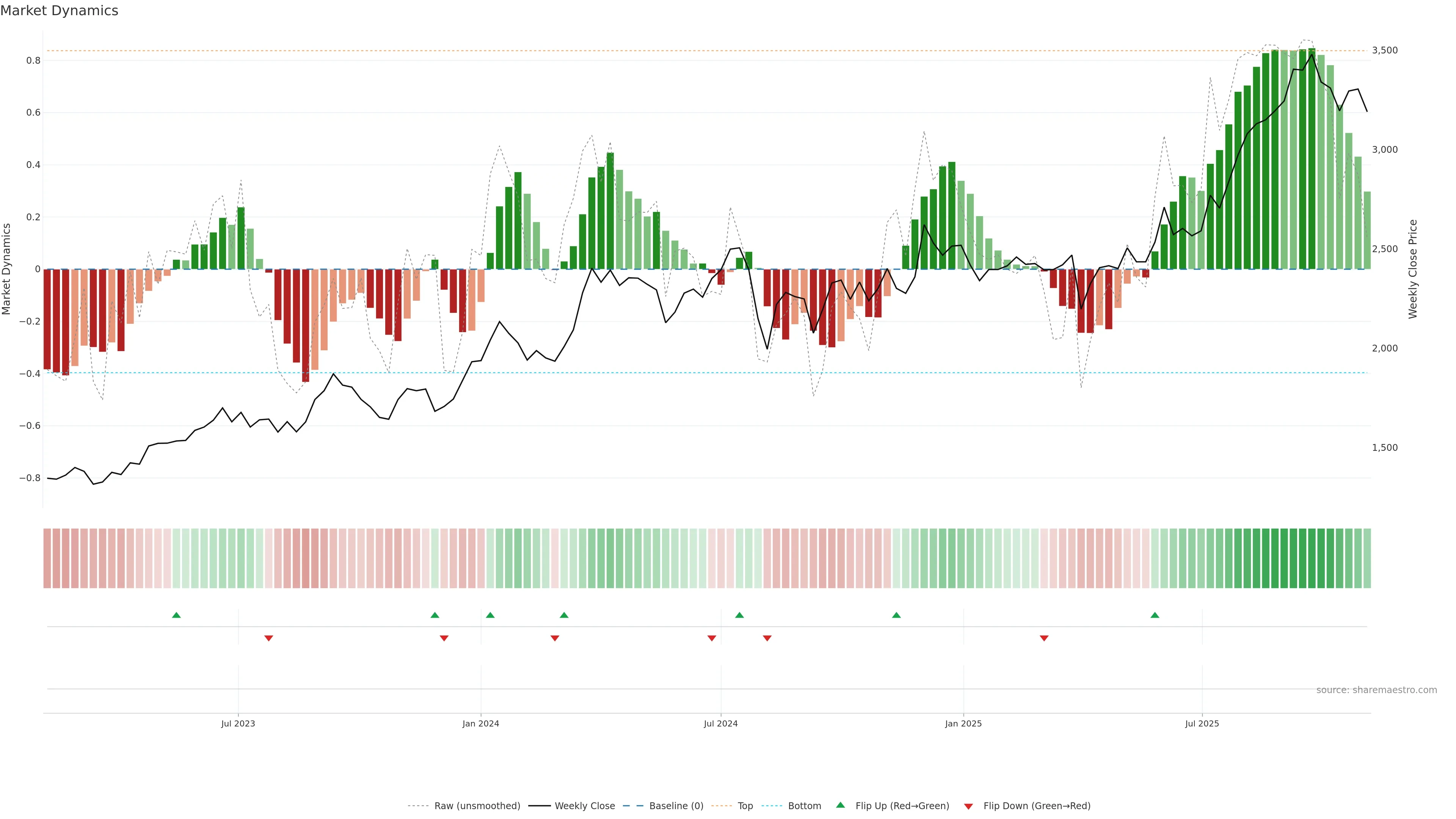This screenshot has height=819, width=1456.
Task: Click the 3,500 price tick label
Action: pyautogui.click(x=1384, y=50)
